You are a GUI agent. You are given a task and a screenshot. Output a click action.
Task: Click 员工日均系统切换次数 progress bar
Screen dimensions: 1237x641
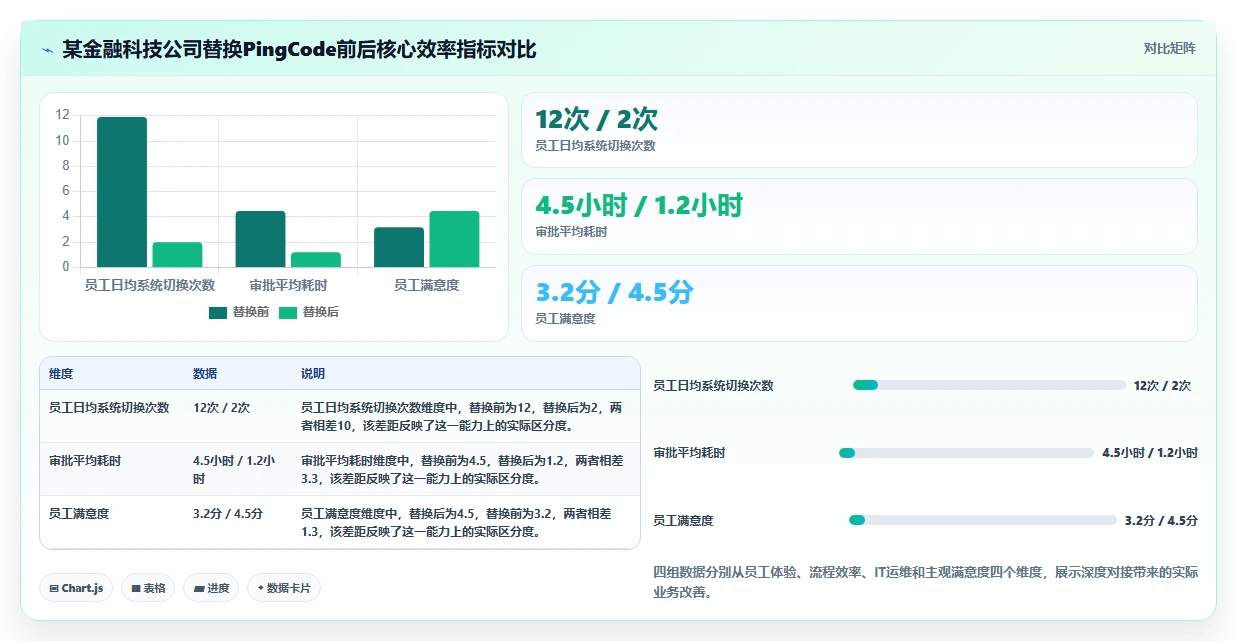coord(989,385)
